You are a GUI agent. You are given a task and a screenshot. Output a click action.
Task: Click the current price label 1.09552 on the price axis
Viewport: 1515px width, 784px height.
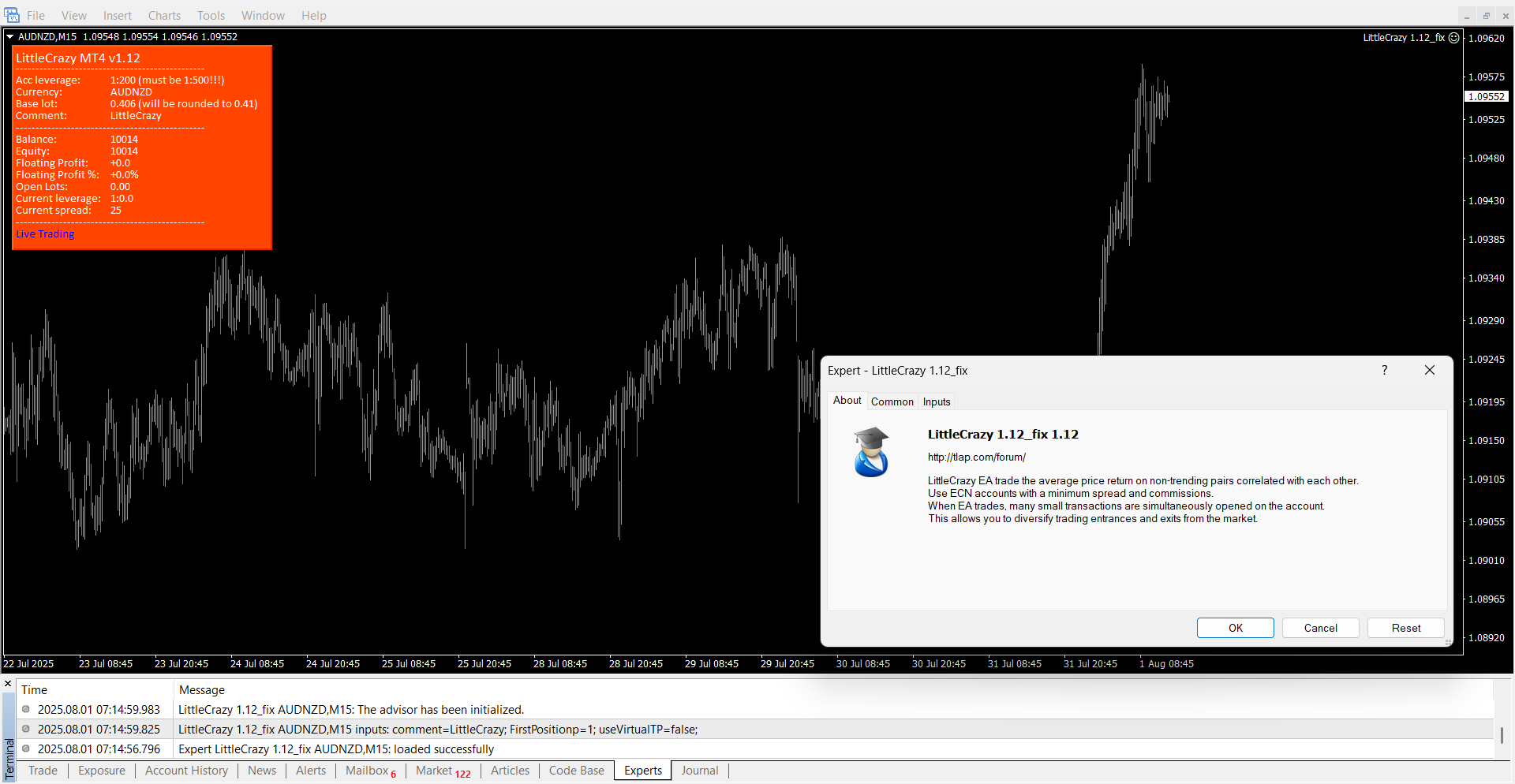coord(1487,96)
